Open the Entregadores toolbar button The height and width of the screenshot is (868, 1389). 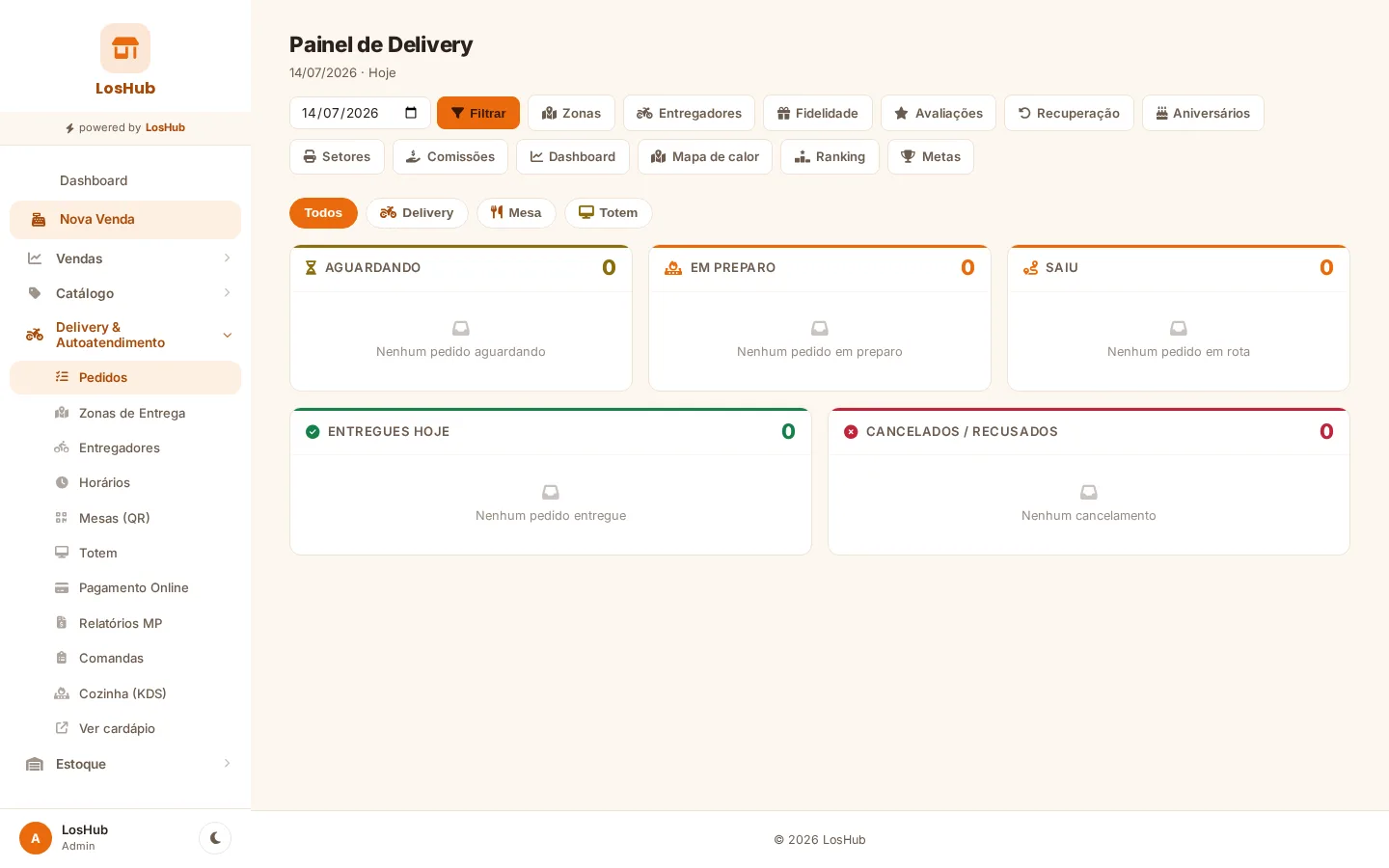pos(689,113)
